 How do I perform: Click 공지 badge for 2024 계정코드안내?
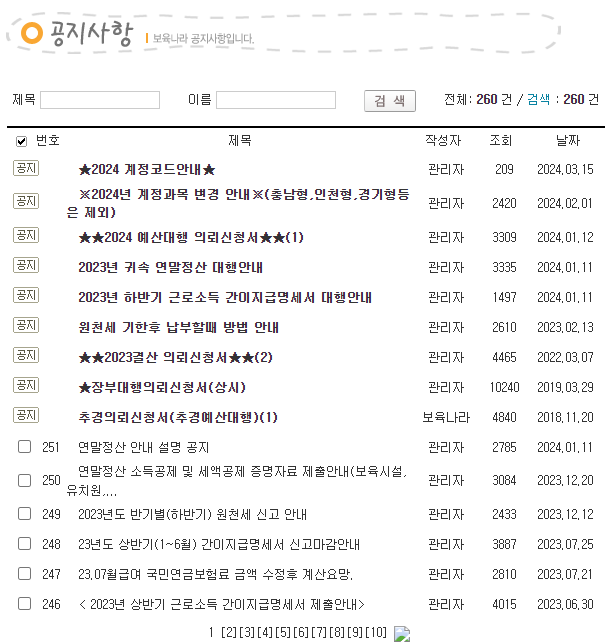tap(26, 168)
